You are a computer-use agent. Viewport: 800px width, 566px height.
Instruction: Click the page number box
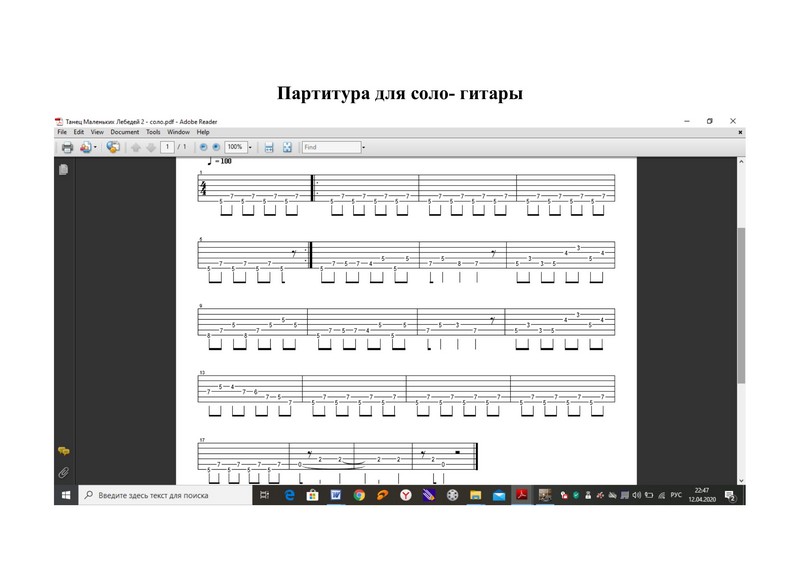(168, 147)
